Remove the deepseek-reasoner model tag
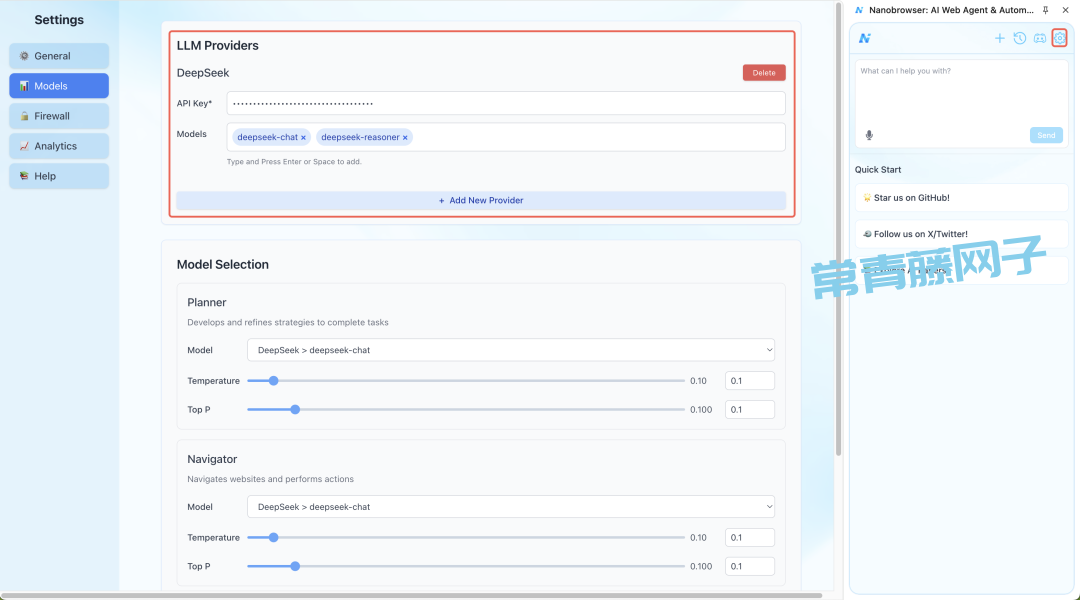 pyautogui.click(x=405, y=138)
